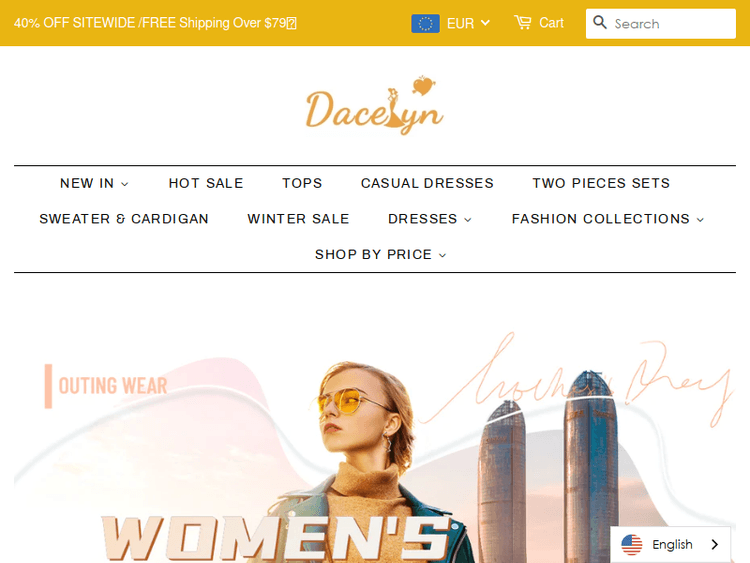Go to HOT SALE
The image size is (750, 563).
206,183
